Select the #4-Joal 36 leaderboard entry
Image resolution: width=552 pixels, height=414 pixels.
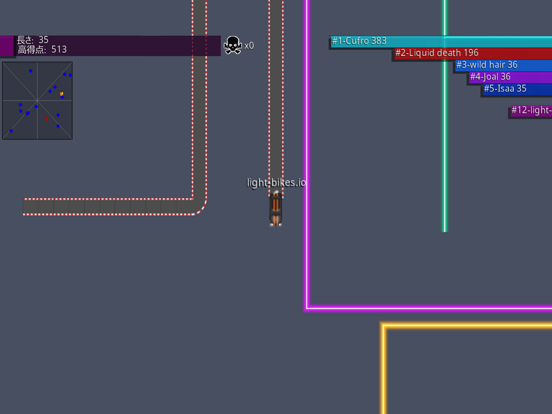tap(510, 77)
